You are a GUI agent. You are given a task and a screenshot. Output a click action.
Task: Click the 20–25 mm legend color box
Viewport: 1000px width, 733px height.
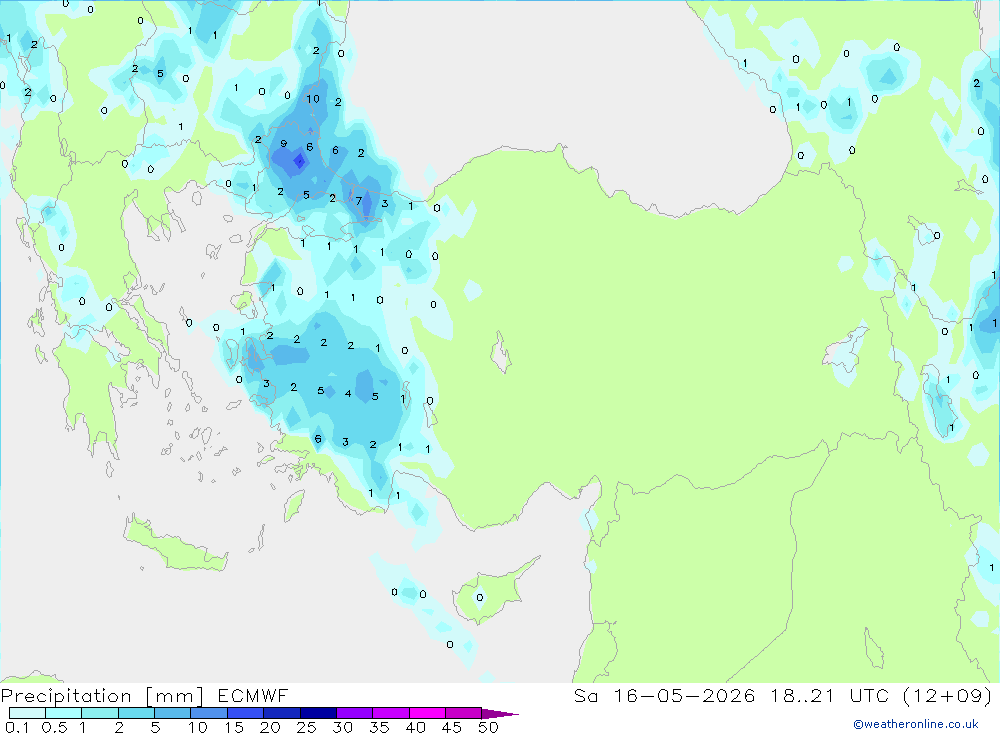282,713
